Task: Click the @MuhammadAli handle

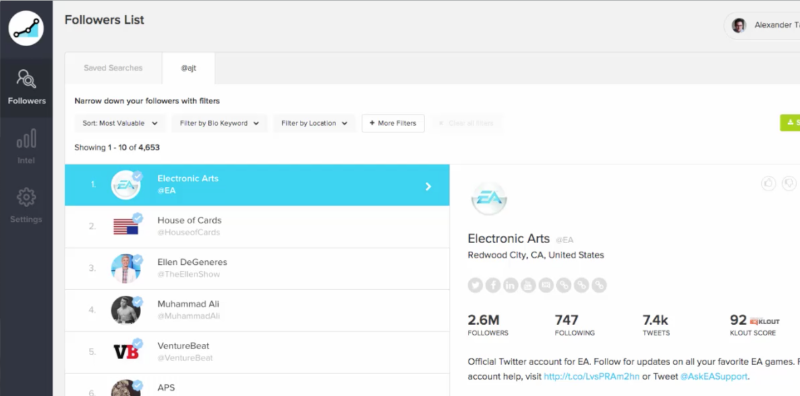Action: [188, 316]
